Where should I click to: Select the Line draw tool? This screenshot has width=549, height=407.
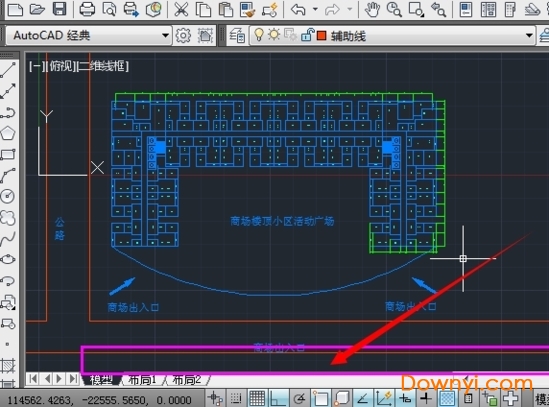8,70
